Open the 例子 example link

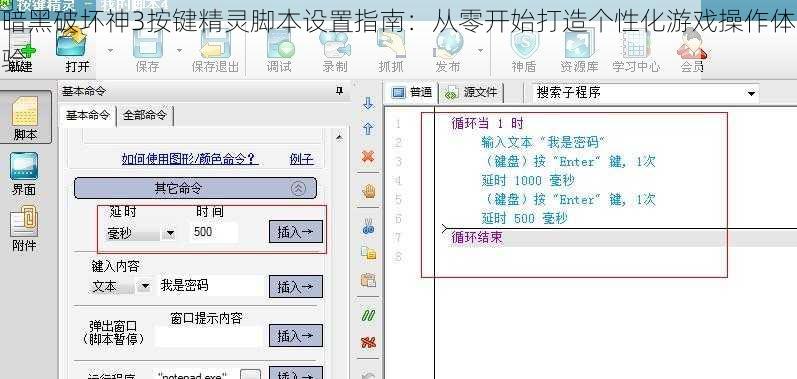(x=301, y=159)
